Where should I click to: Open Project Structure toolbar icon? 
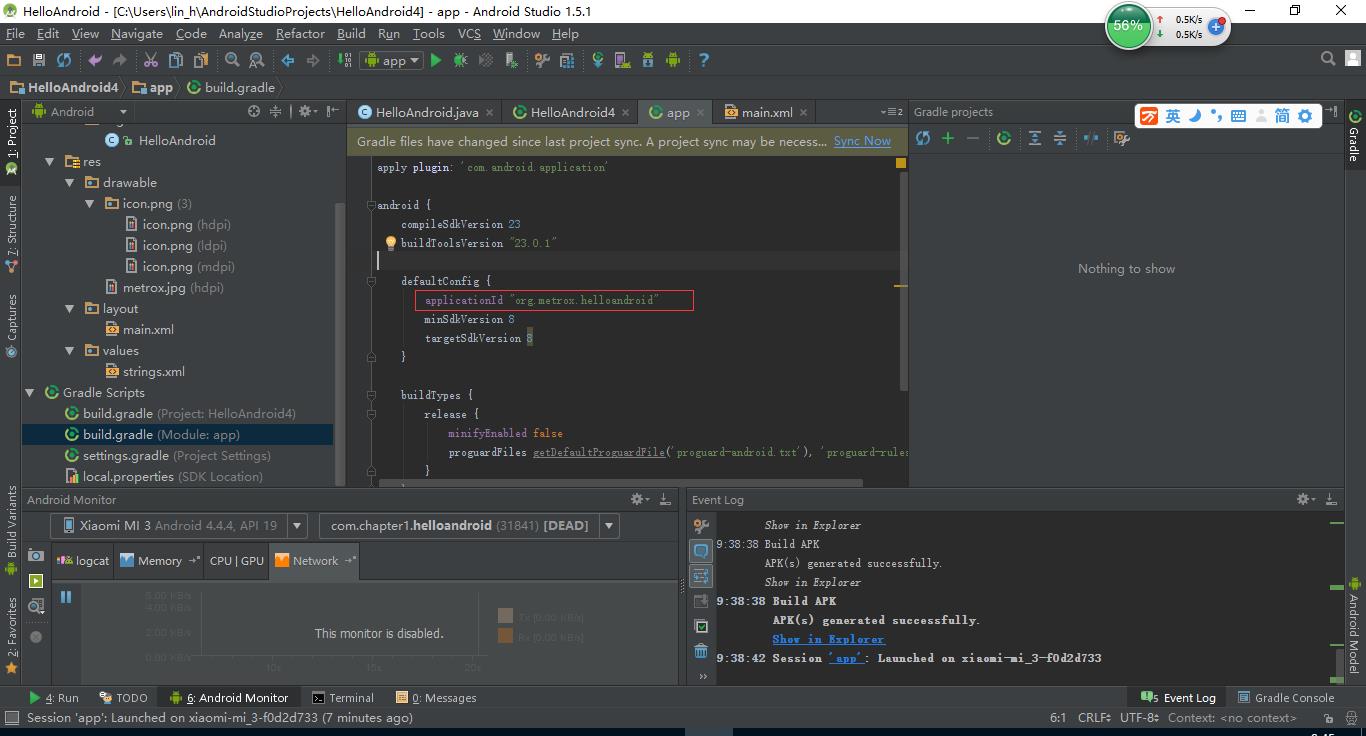(567, 60)
